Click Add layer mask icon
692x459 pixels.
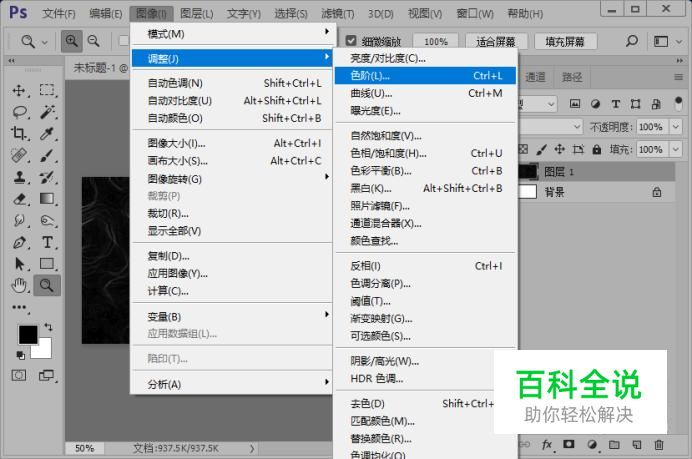tap(569, 444)
